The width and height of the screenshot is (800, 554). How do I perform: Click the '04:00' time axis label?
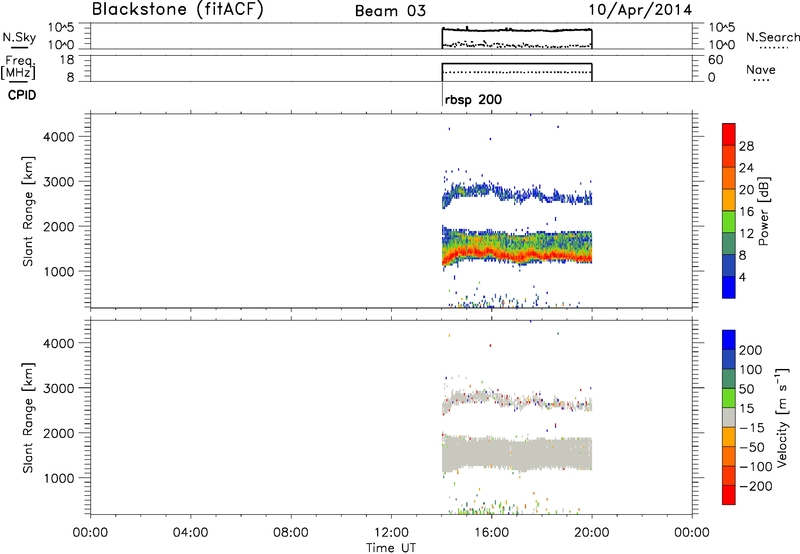click(191, 533)
